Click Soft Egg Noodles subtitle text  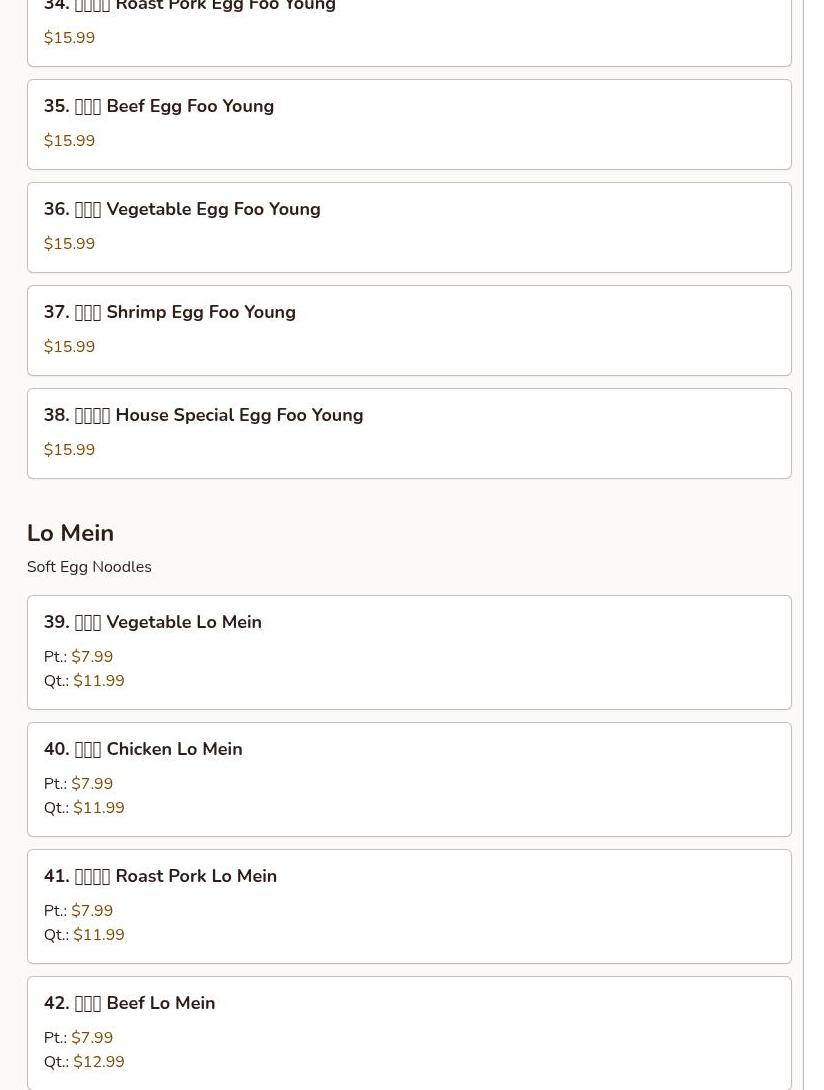coord(89,567)
